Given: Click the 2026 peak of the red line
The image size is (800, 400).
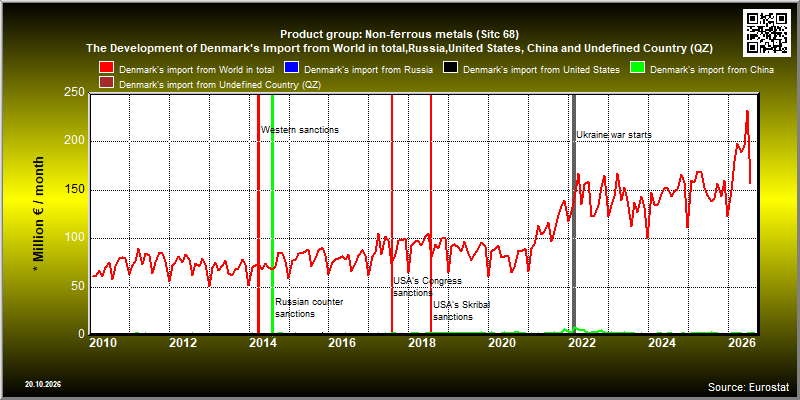Looking at the screenshot, I should pos(747,111).
